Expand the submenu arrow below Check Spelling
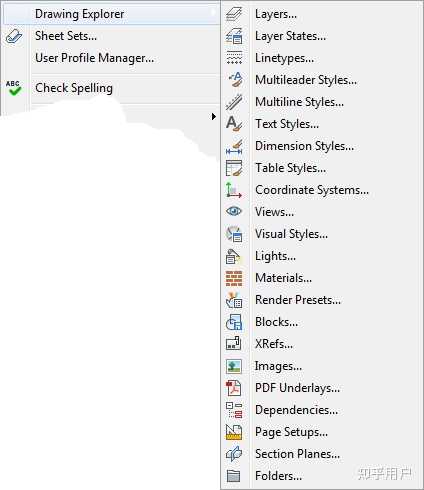424x490 pixels. (x=214, y=117)
